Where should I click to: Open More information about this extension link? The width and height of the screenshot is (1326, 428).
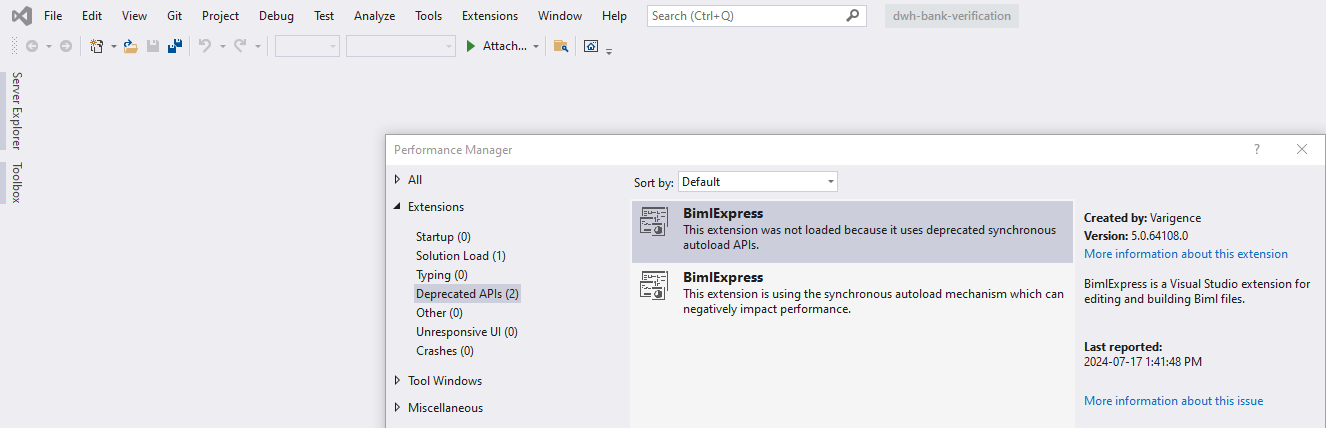click(1186, 254)
